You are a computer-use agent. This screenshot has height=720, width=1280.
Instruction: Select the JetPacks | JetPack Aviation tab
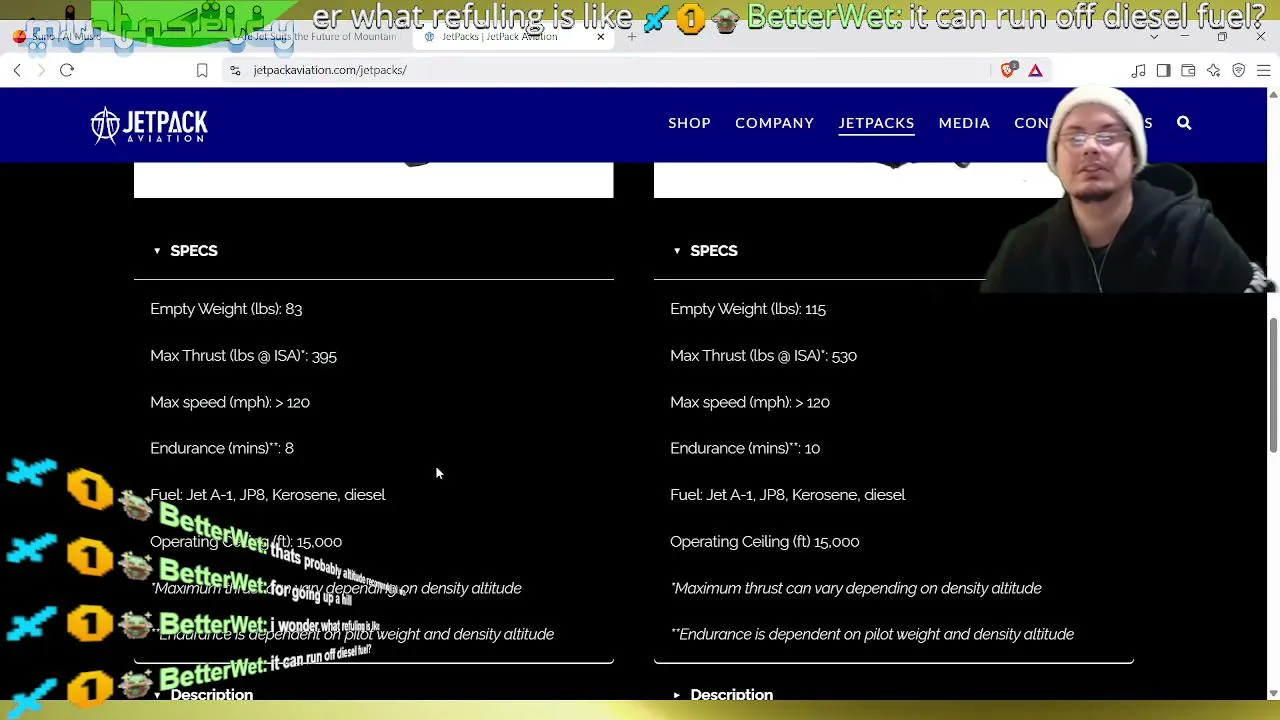515,37
